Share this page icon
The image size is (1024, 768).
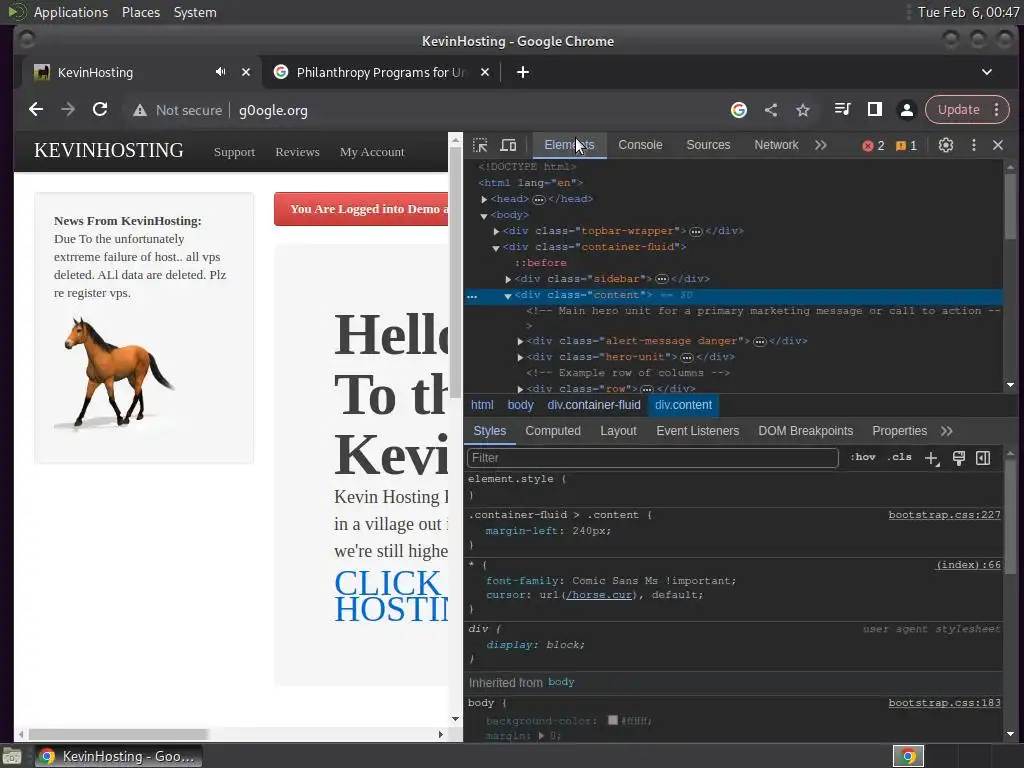tap(771, 110)
